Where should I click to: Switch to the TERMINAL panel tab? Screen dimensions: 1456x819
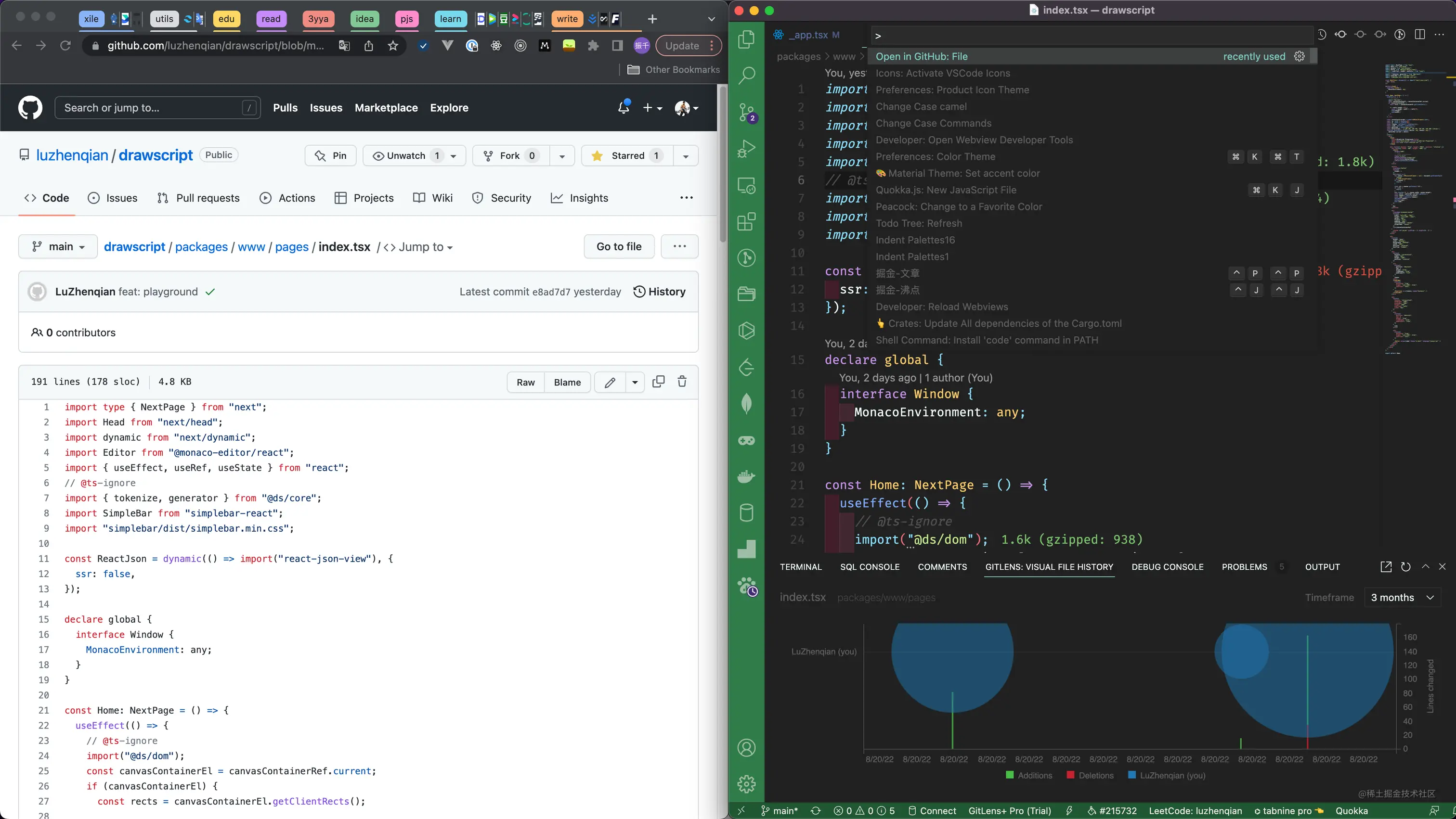pos(800,566)
